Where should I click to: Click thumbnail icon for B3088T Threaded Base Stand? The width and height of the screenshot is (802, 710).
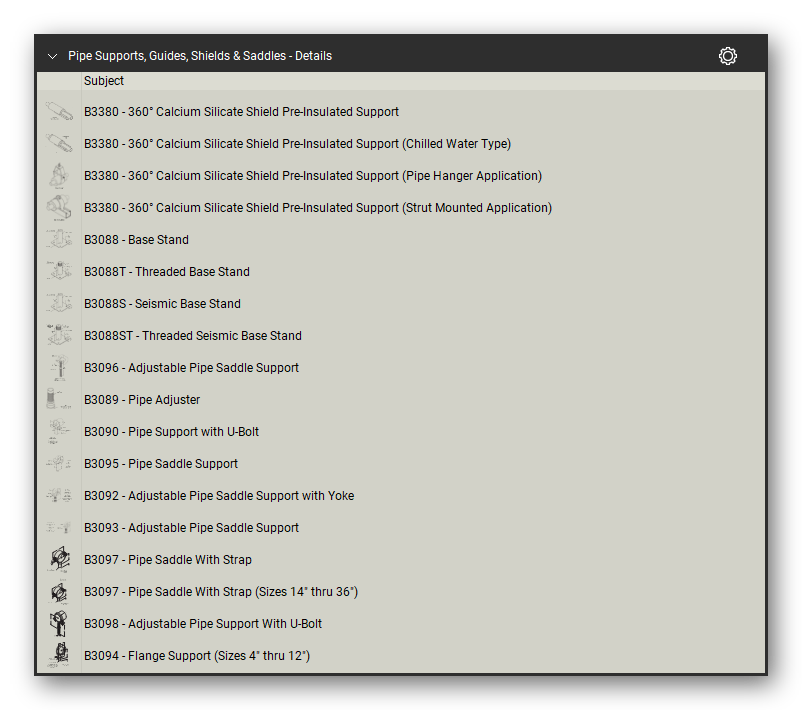[59, 272]
